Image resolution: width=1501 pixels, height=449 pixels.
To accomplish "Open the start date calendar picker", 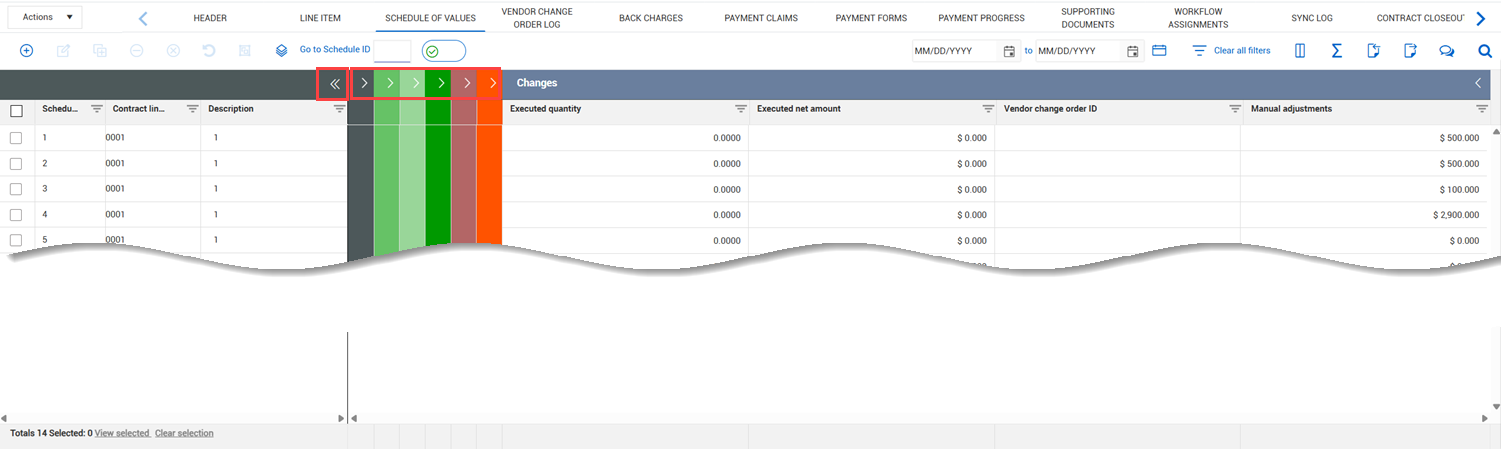I will (x=1009, y=51).
